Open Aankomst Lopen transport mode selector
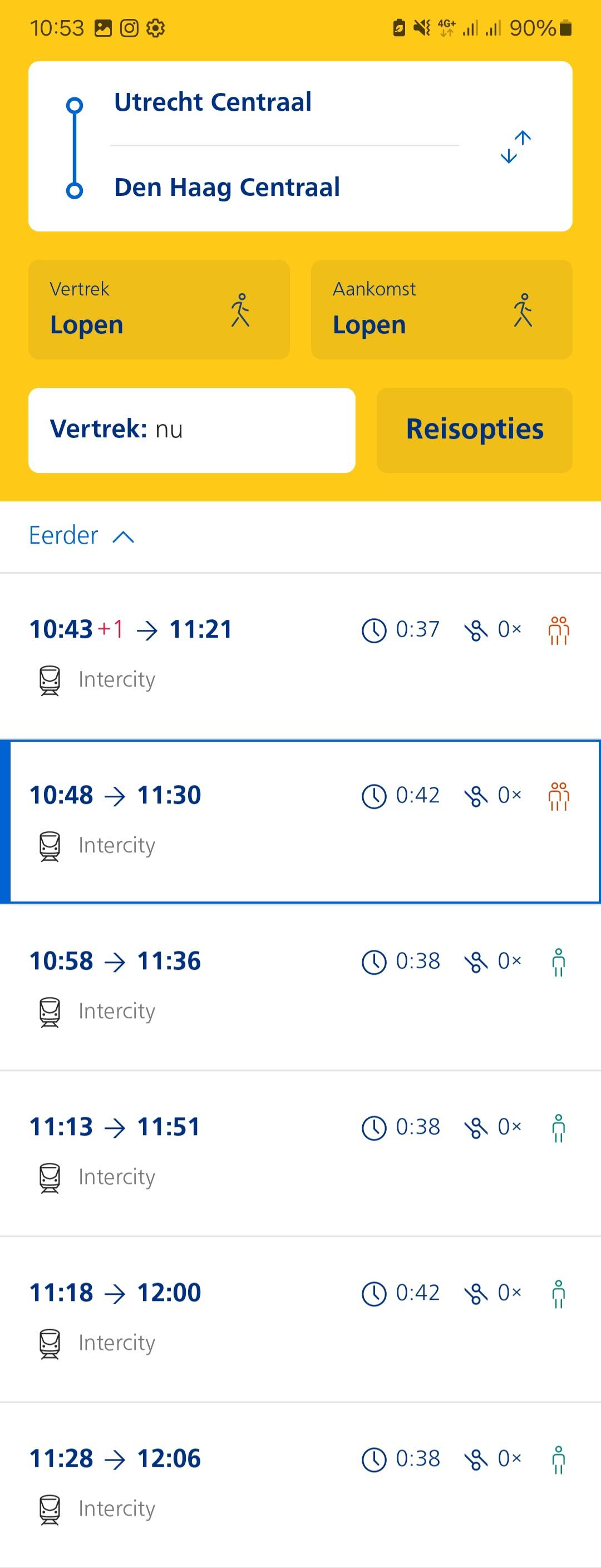The width and height of the screenshot is (601, 1568). [x=441, y=310]
